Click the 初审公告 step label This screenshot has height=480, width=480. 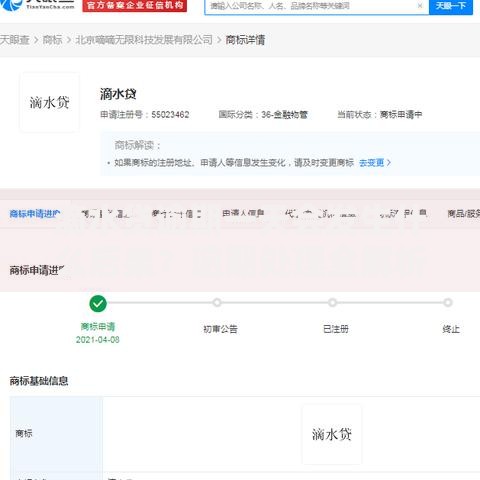point(220,329)
